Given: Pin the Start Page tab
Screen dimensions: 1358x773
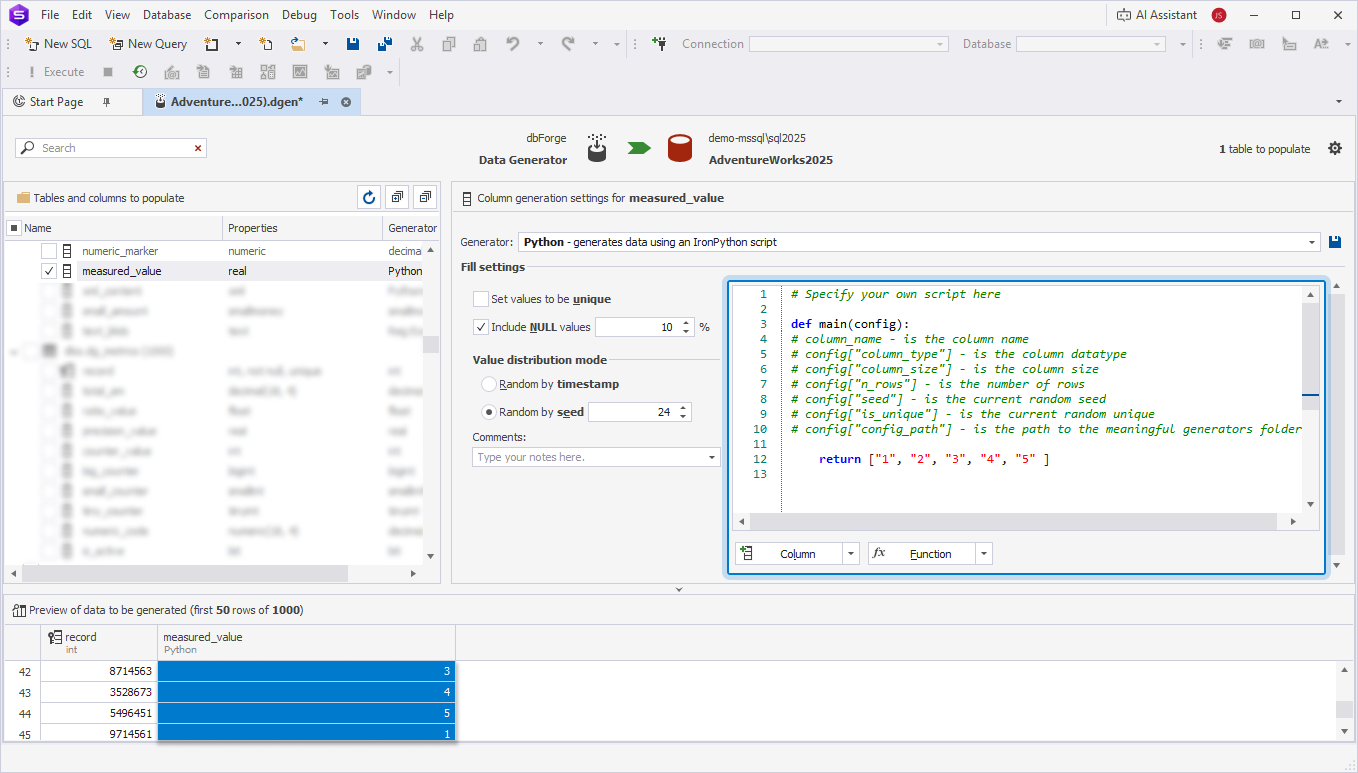Looking at the screenshot, I should (107, 102).
